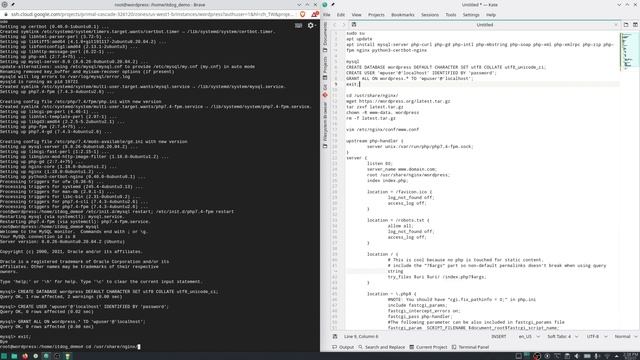Open the Help menu in Kate
This screenshot has width=640, height=360.
tap(491, 15)
